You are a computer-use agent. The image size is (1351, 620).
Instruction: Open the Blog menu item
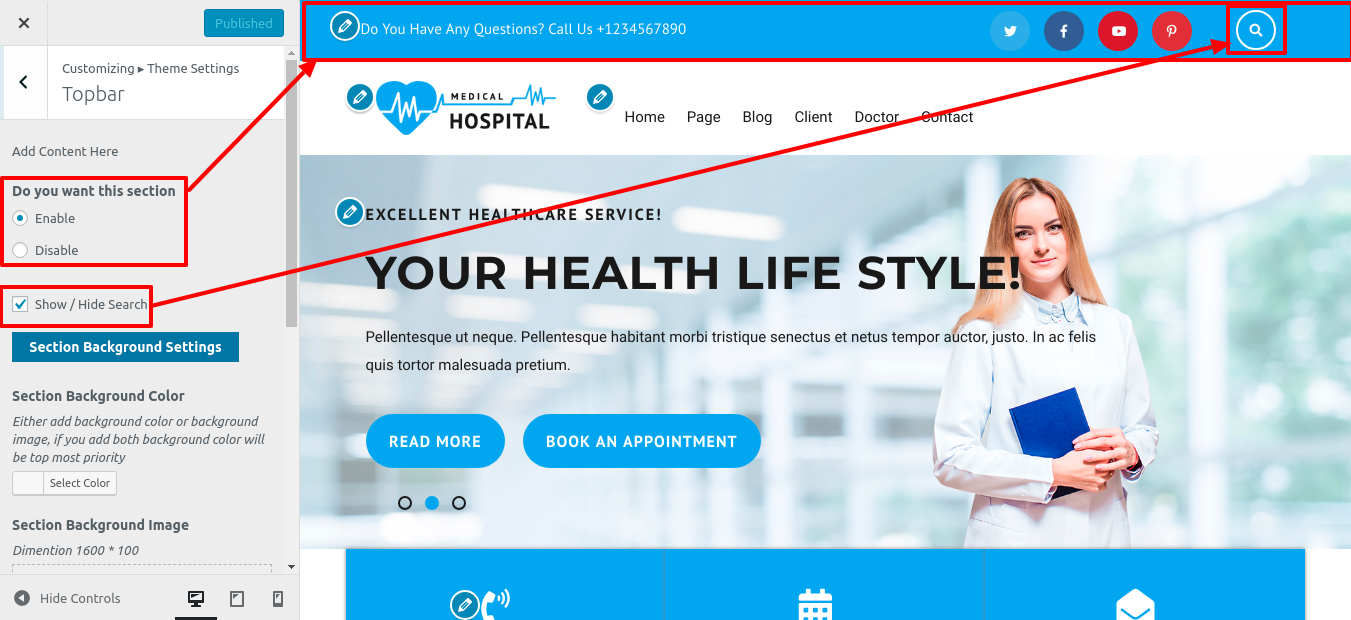tap(757, 117)
